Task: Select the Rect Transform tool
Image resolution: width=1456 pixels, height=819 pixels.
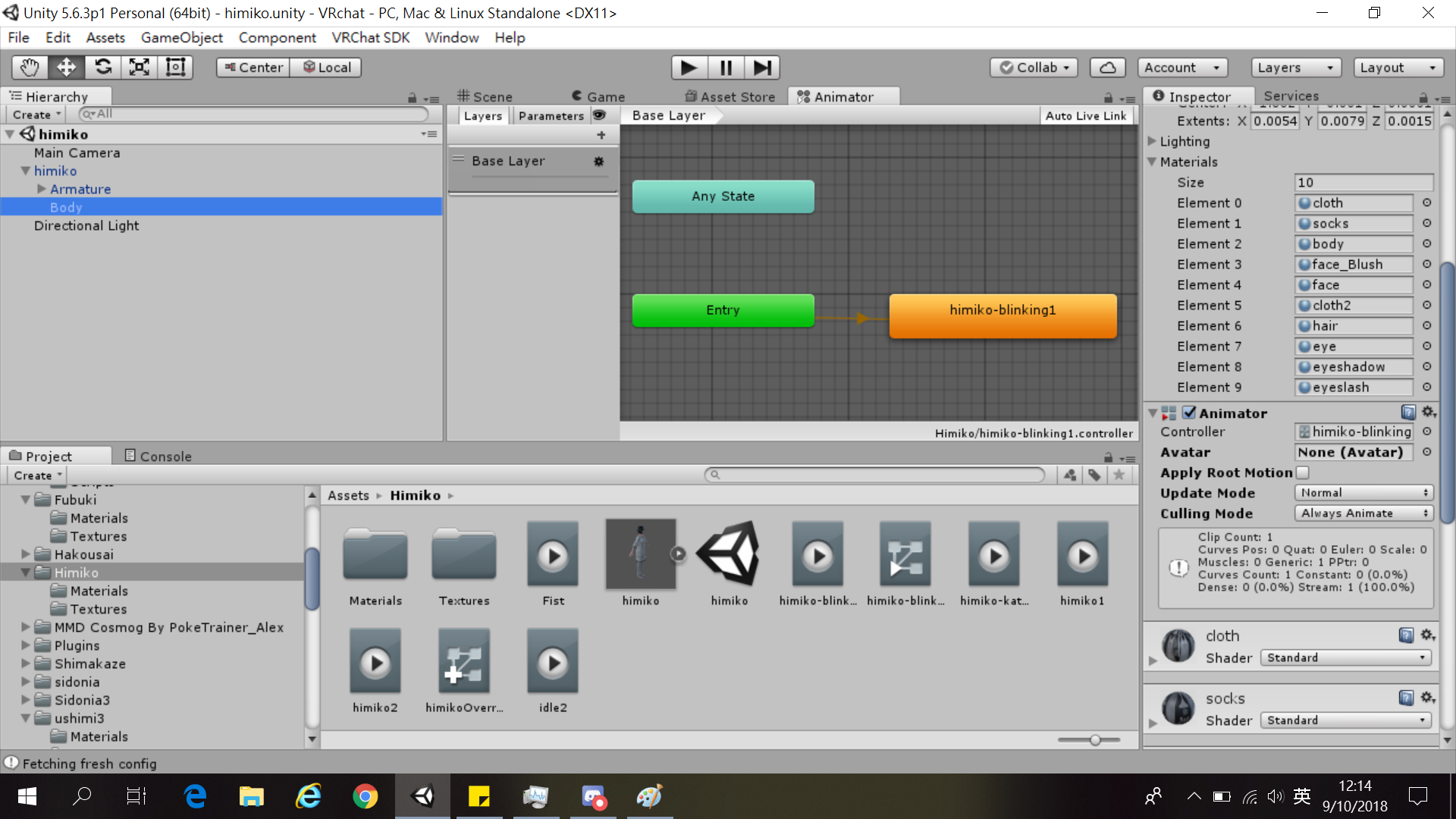Action: (x=176, y=67)
